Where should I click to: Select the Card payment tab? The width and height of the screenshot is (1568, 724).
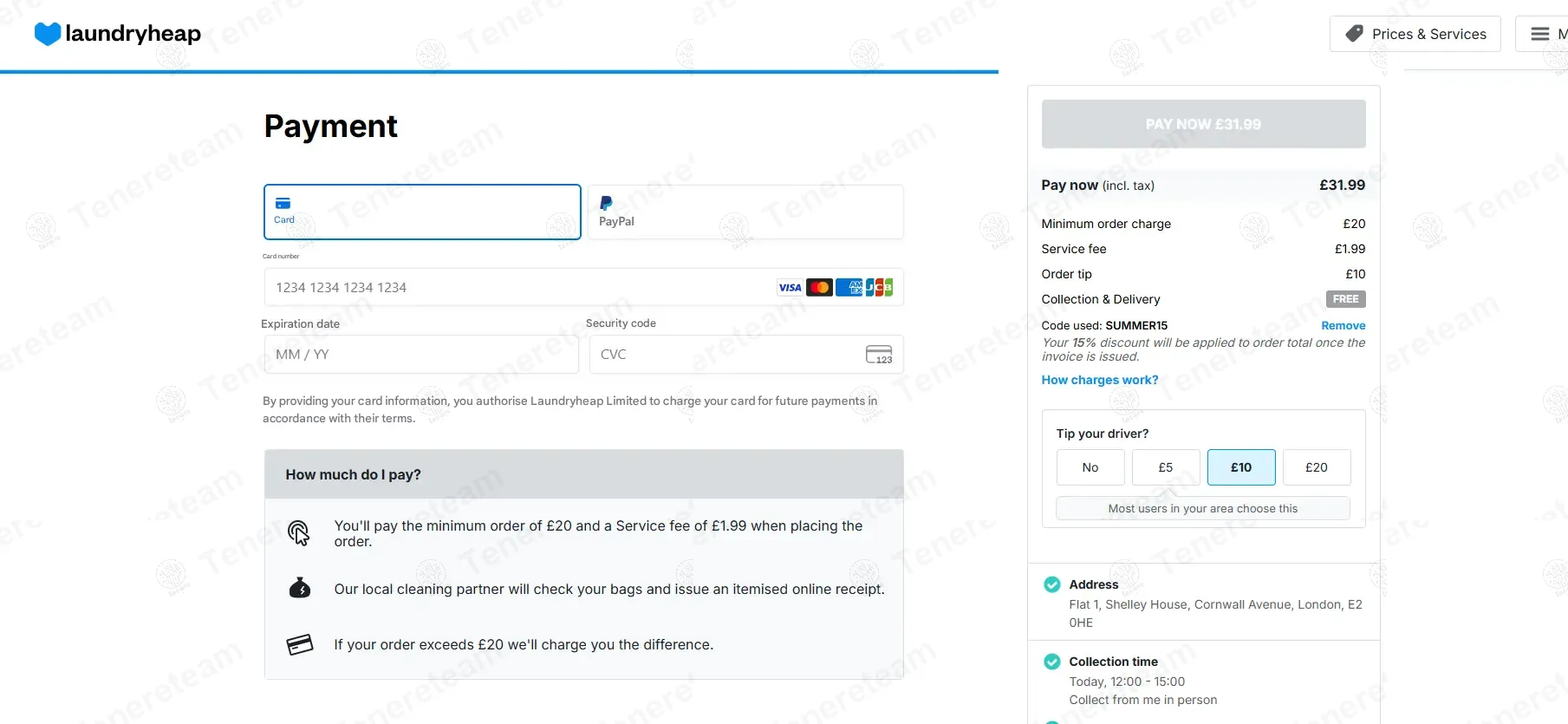[422, 212]
